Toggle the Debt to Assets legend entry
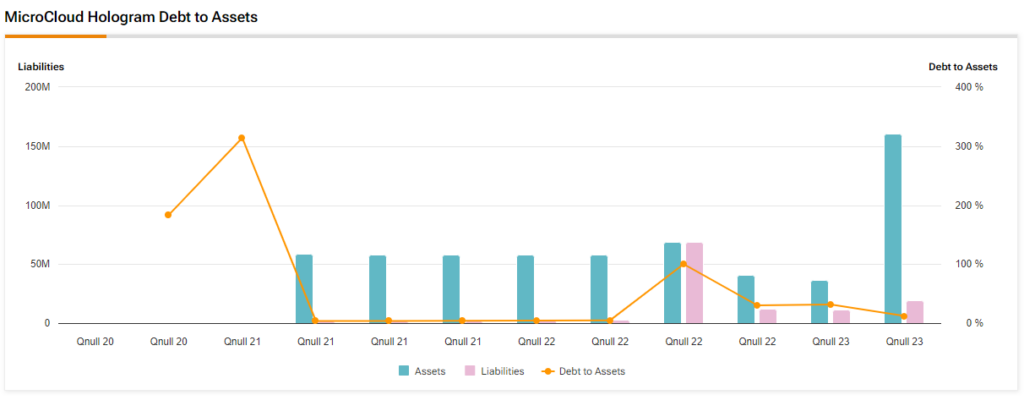This screenshot has height=406, width=1024. coord(583,371)
